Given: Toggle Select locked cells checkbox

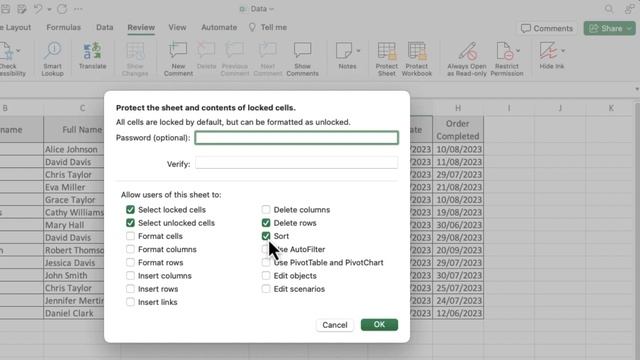Looking at the screenshot, I should [x=130, y=210].
